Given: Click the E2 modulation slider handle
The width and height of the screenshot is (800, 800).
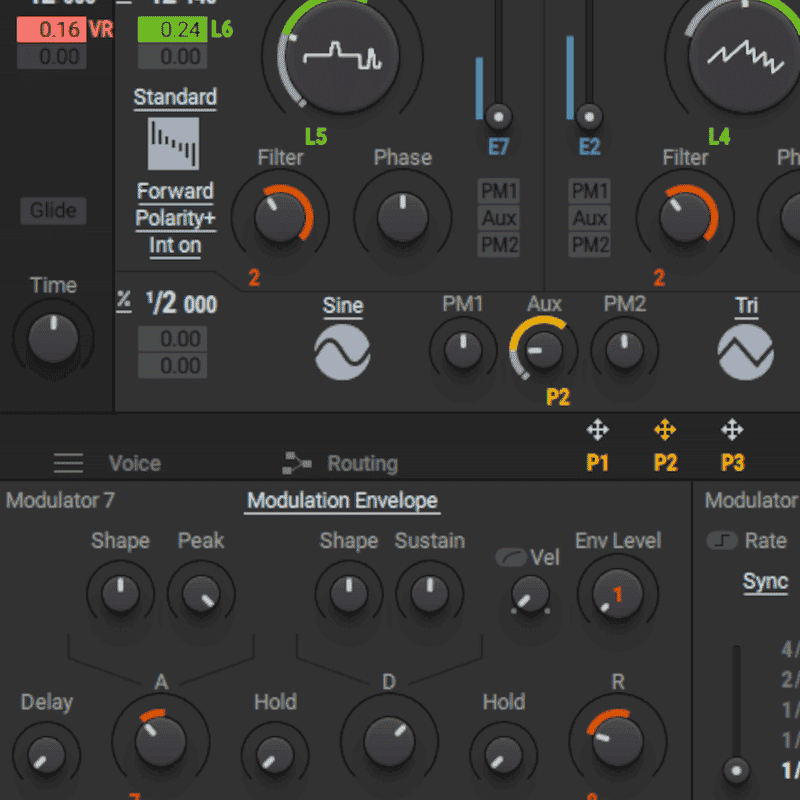Looking at the screenshot, I should click(589, 117).
